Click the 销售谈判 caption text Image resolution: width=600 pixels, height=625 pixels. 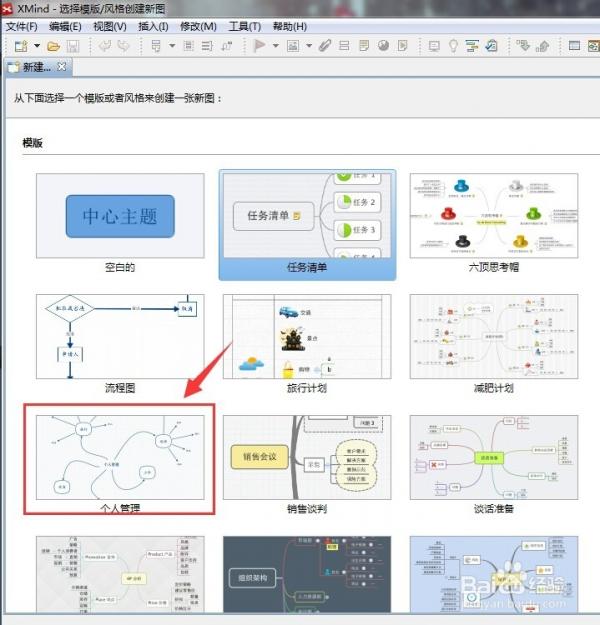coord(307,509)
